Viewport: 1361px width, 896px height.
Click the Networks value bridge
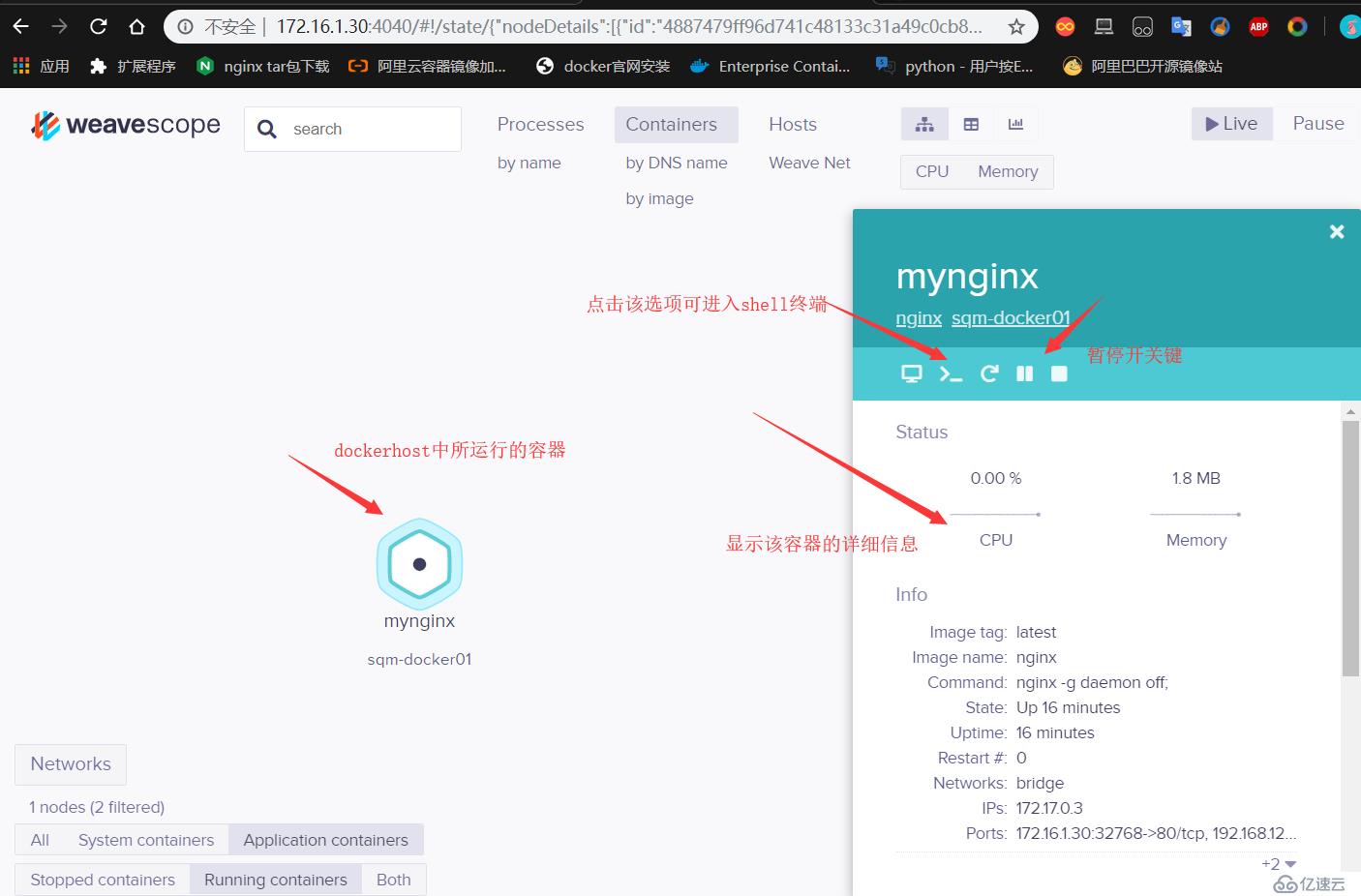pos(1040,783)
